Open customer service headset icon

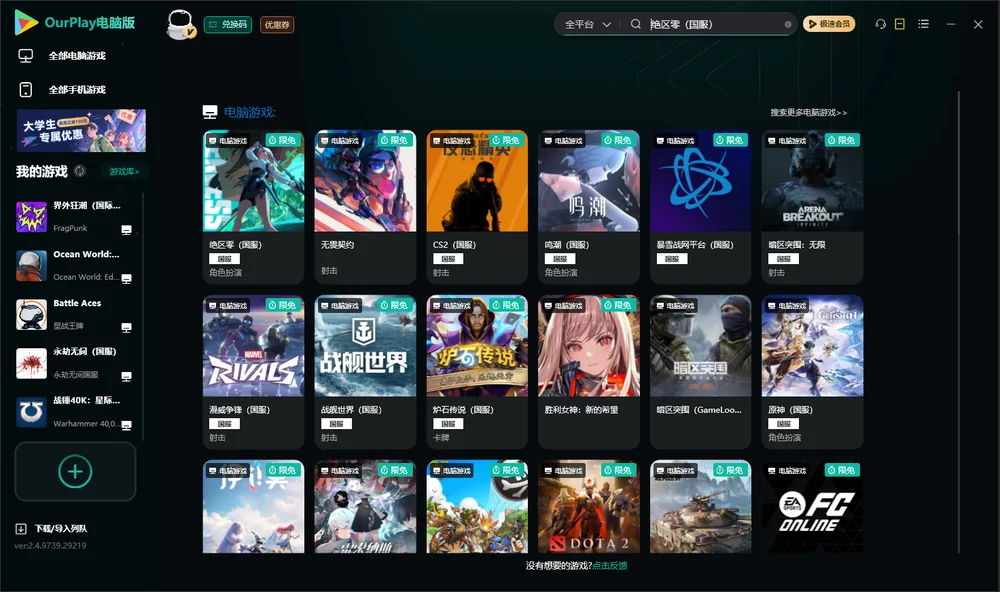tap(880, 24)
